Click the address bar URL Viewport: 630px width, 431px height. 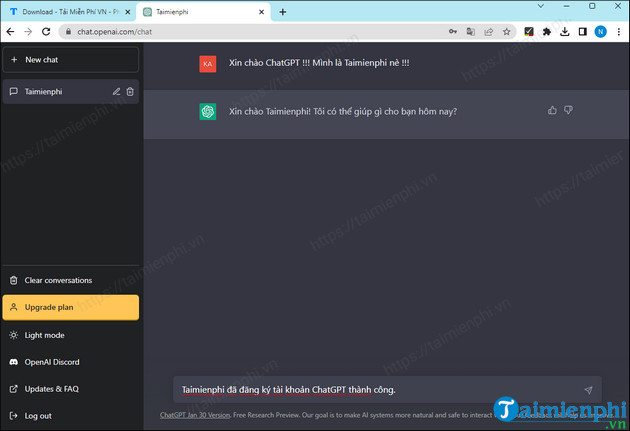[x=115, y=32]
